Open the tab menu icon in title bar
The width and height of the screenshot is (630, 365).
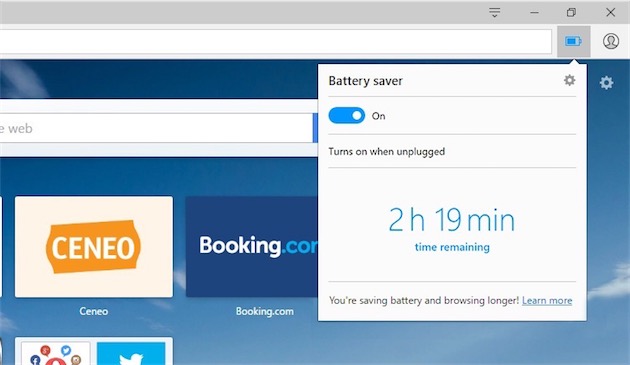click(495, 12)
